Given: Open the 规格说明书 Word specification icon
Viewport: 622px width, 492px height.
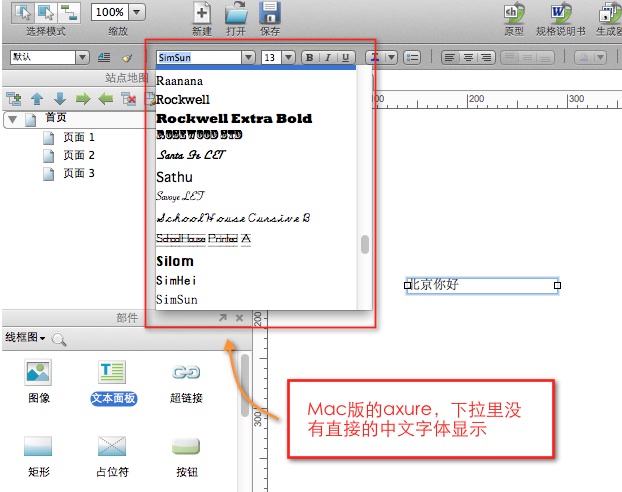Looking at the screenshot, I should pos(563,13).
